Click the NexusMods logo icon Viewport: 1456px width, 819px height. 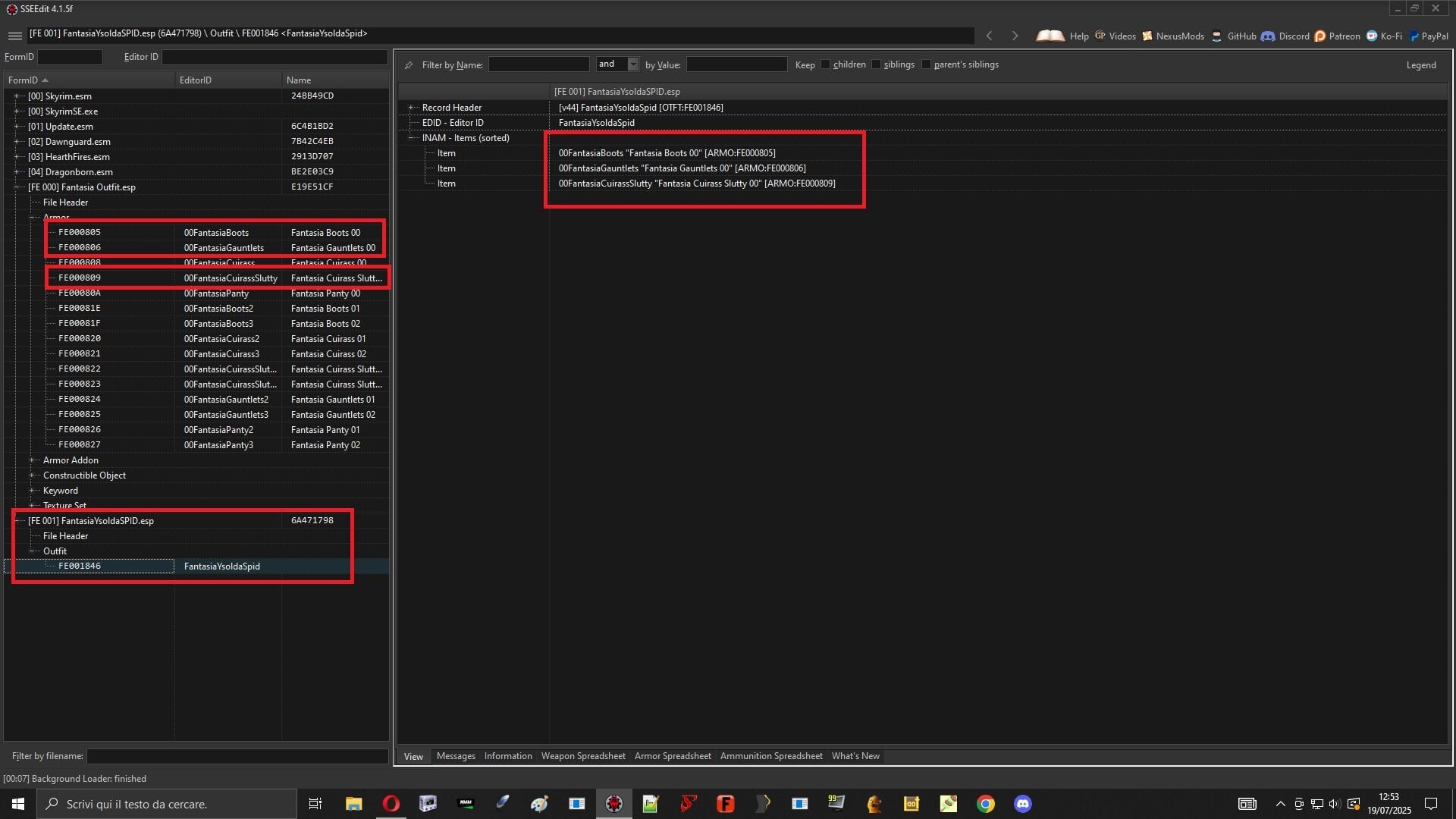click(1147, 36)
